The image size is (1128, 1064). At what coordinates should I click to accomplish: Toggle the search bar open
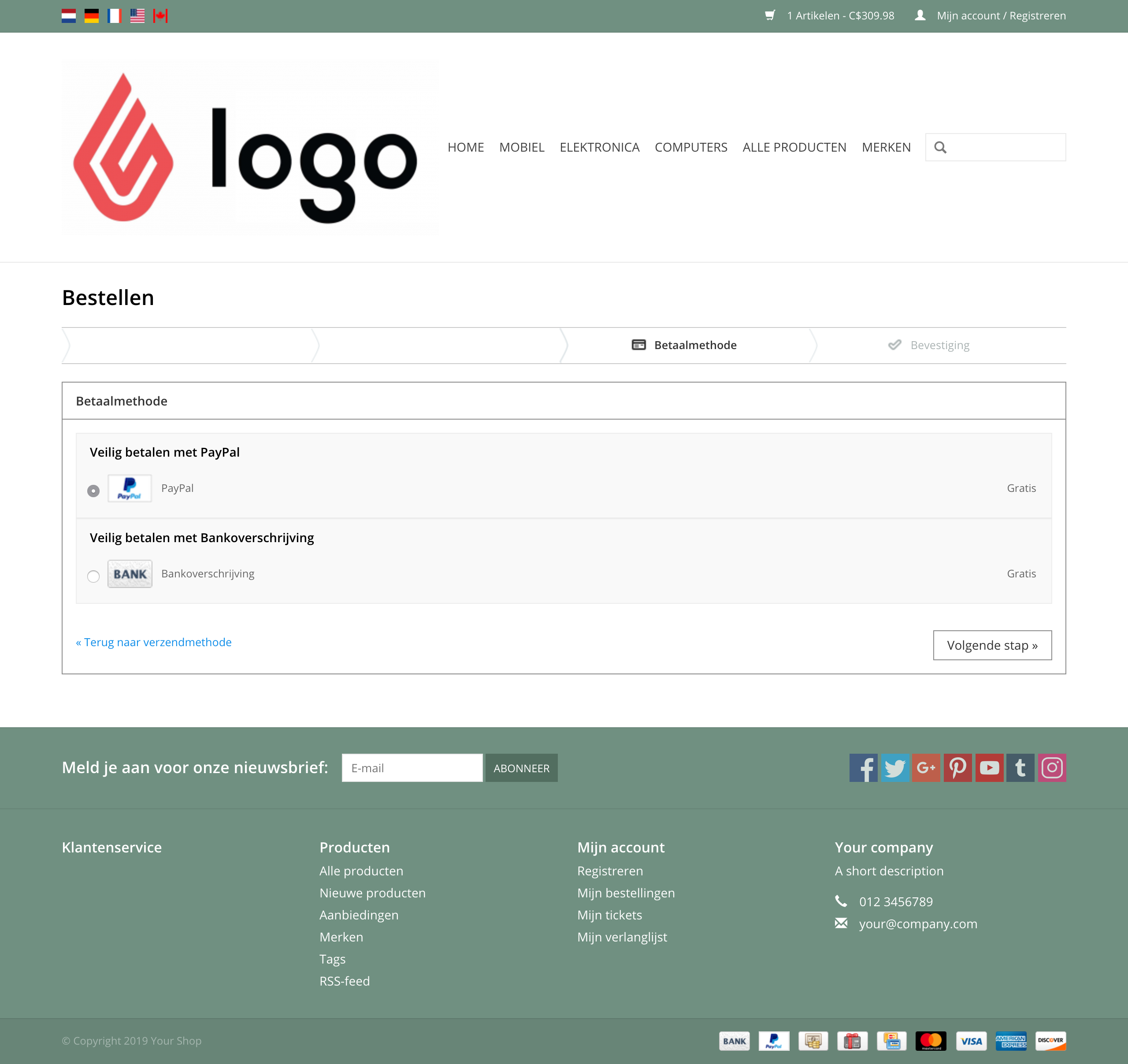940,147
